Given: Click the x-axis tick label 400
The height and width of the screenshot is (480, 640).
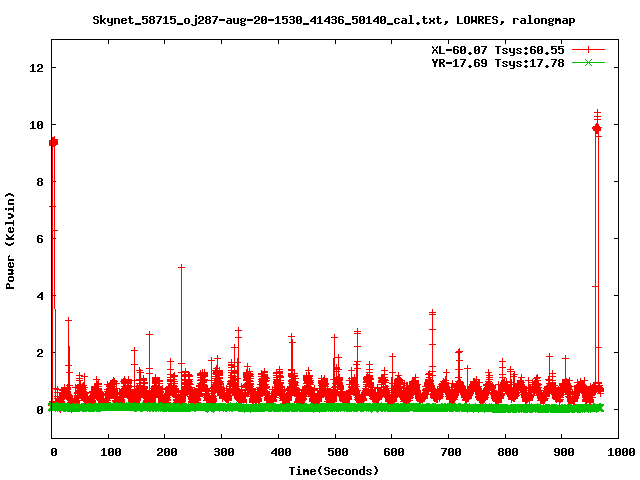Looking at the screenshot, I should [281, 452].
